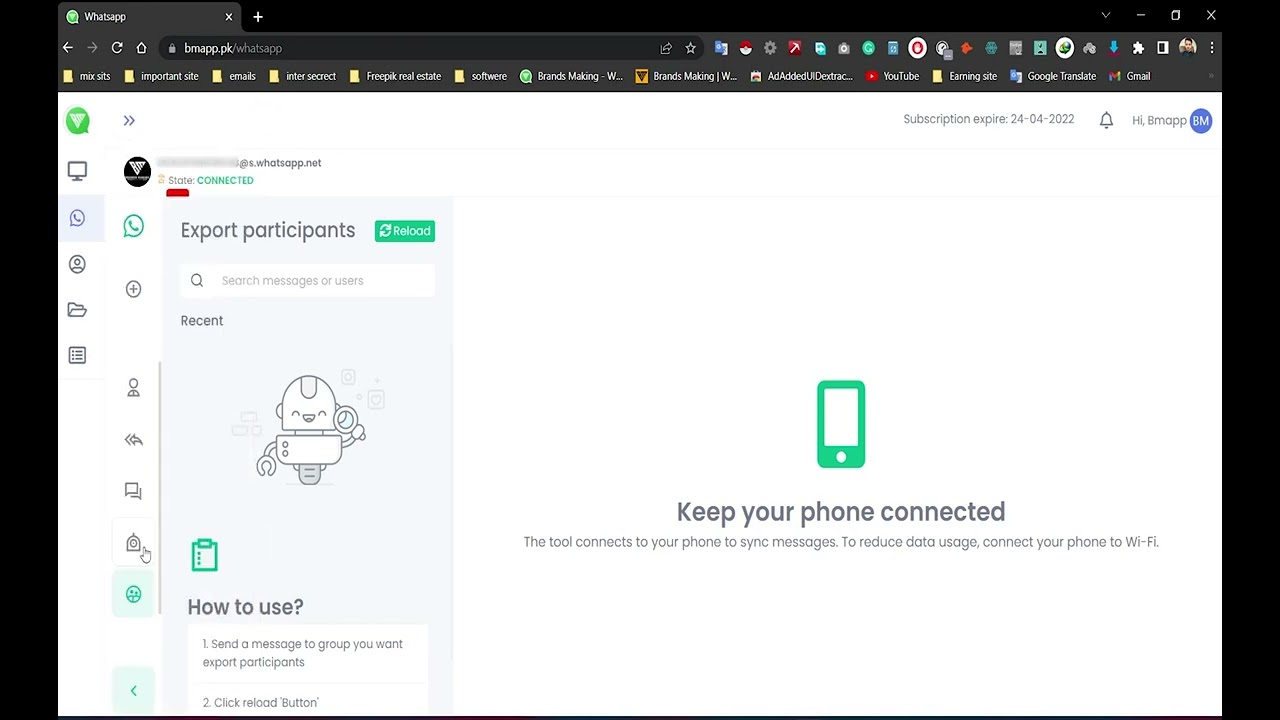Click the green WhatsApp logo in submenu
This screenshot has height=720, width=1280.
tap(133, 226)
